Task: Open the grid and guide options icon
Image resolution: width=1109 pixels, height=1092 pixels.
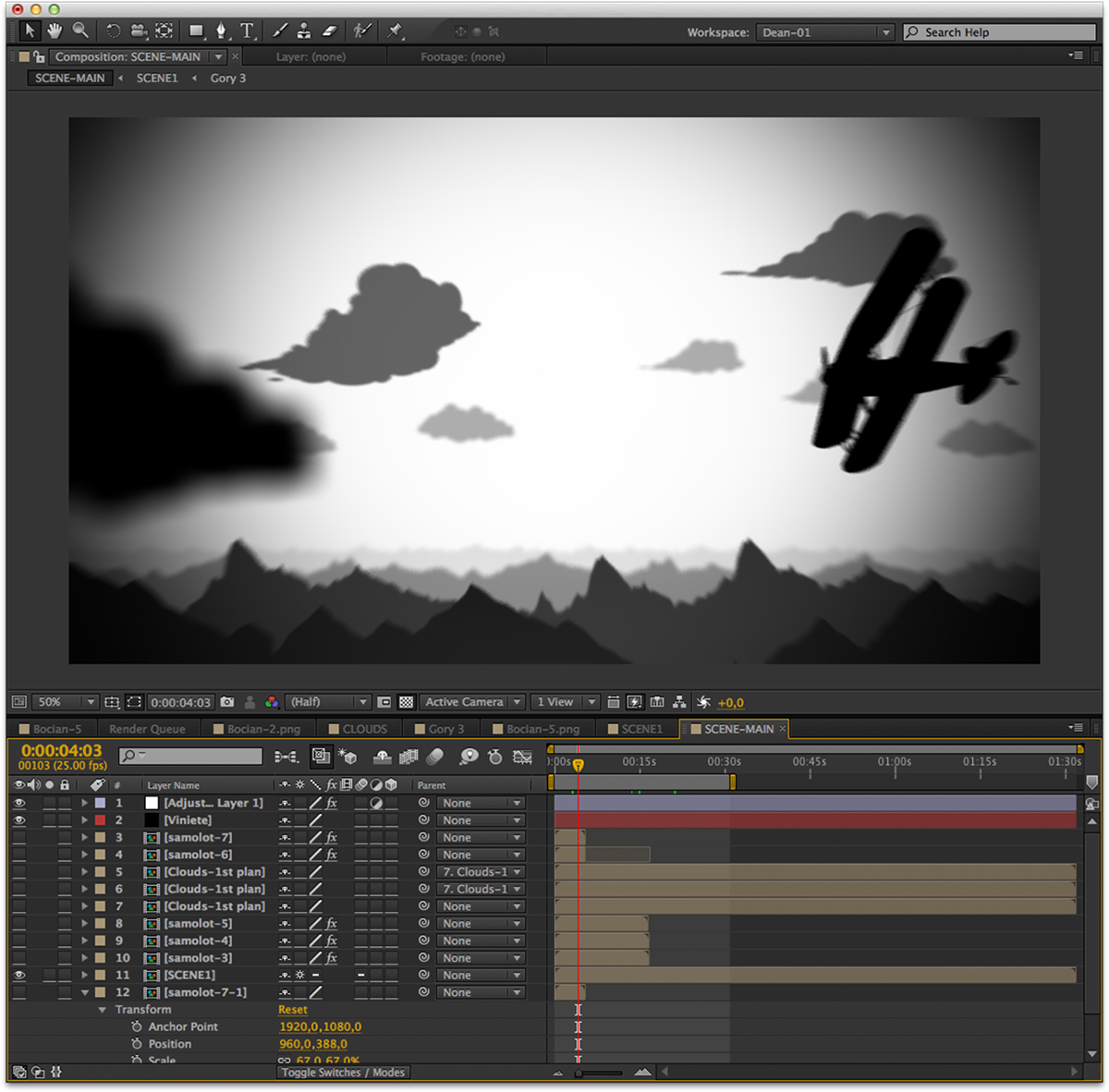Action: point(112,702)
